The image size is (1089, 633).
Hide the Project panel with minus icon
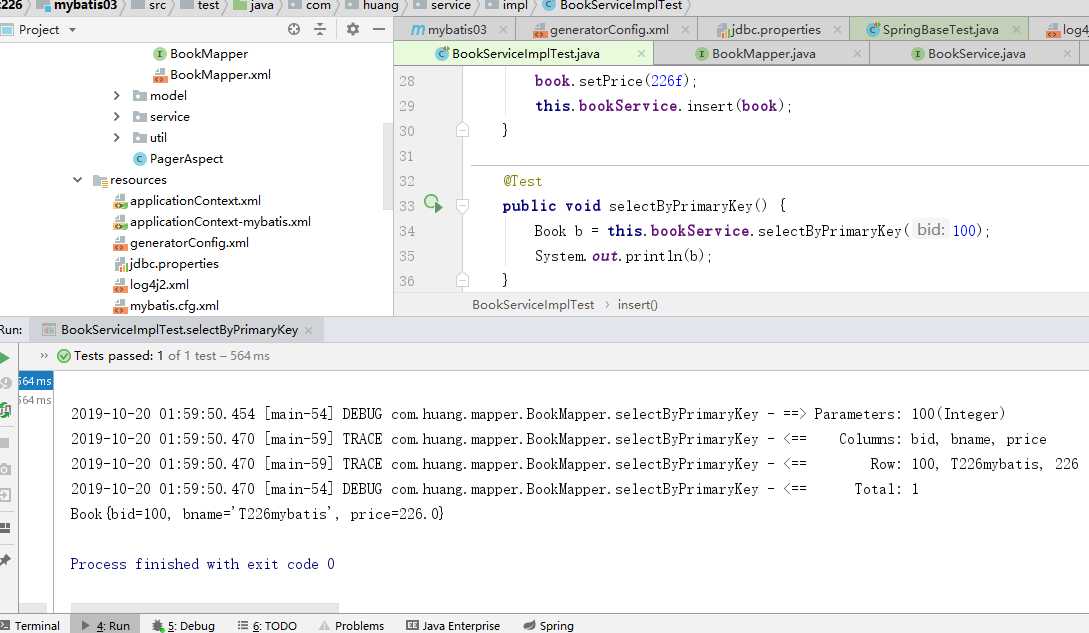[x=379, y=29]
